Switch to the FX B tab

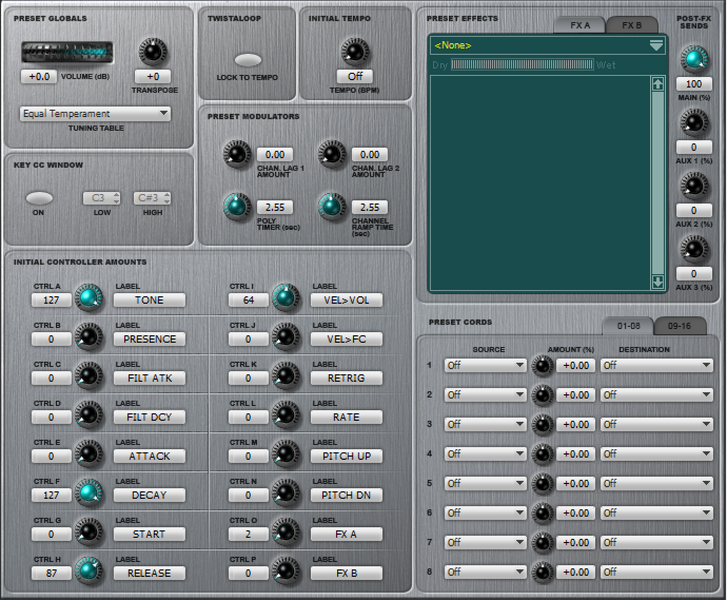(x=632, y=26)
